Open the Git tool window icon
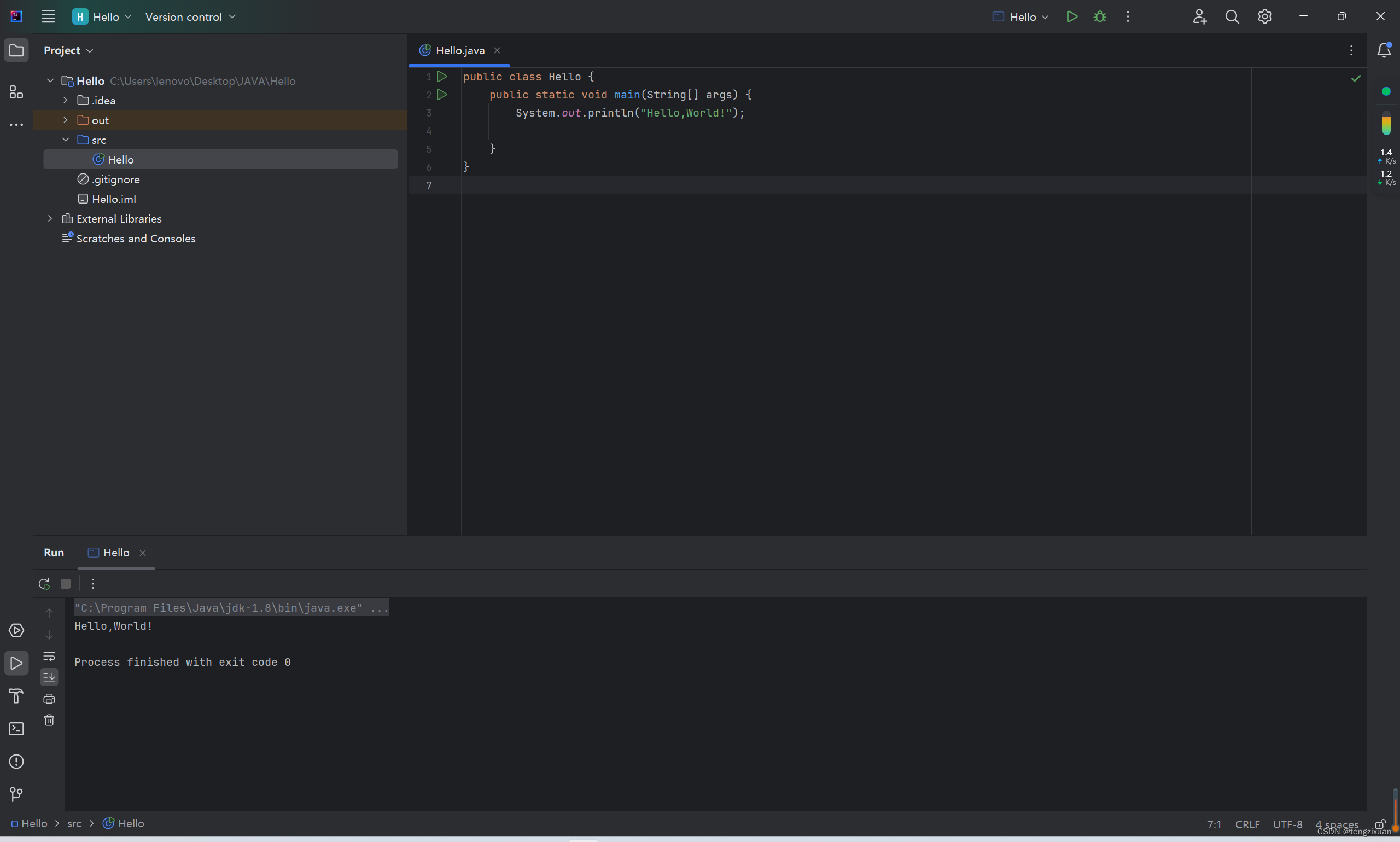Screen dimensions: 1400x842 click(16, 794)
